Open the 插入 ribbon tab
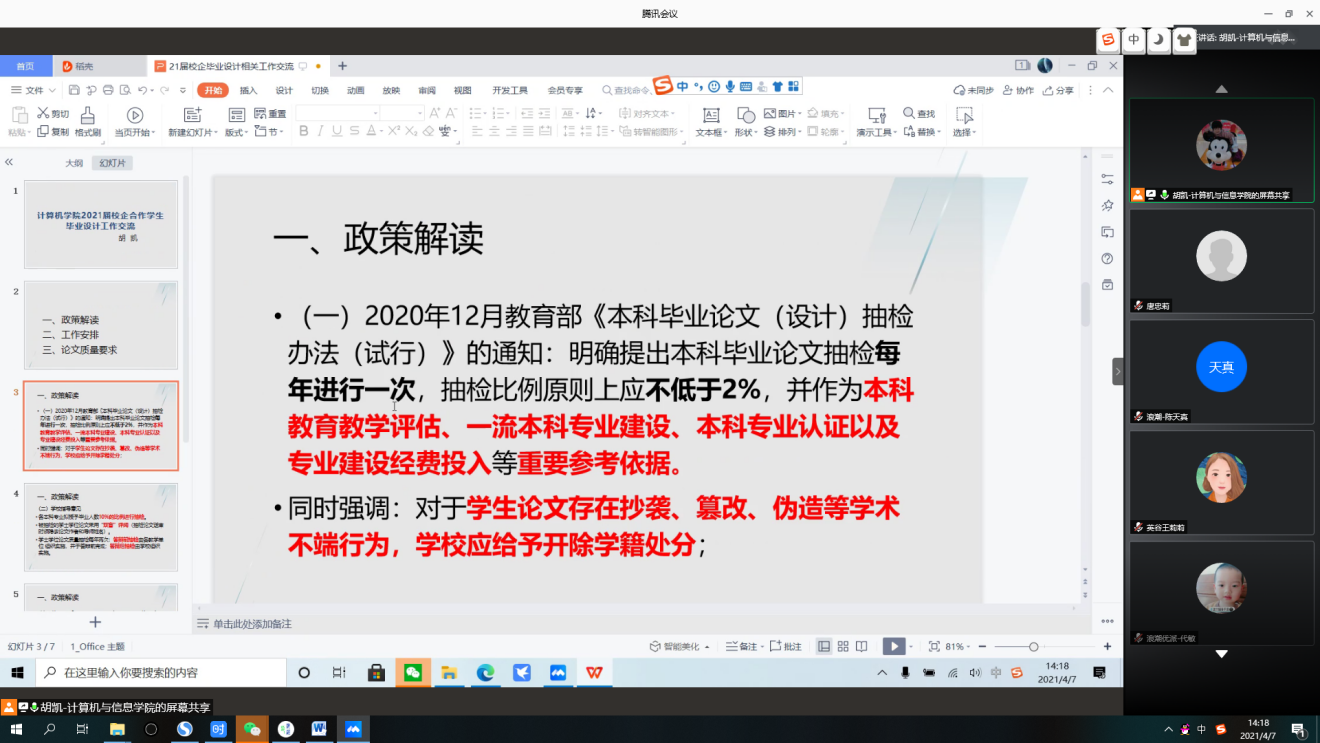This screenshot has height=743, width=1320. tap(248, 90)
